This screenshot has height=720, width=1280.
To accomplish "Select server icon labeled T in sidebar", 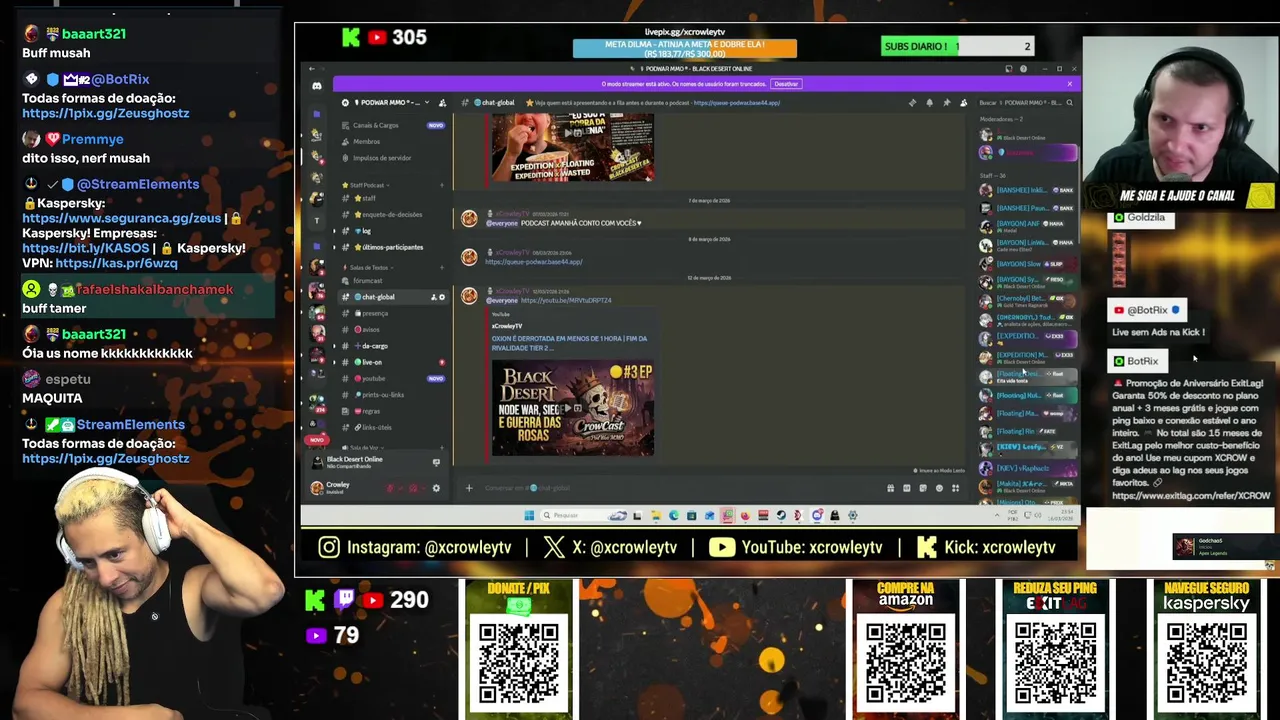I will 317,220.
